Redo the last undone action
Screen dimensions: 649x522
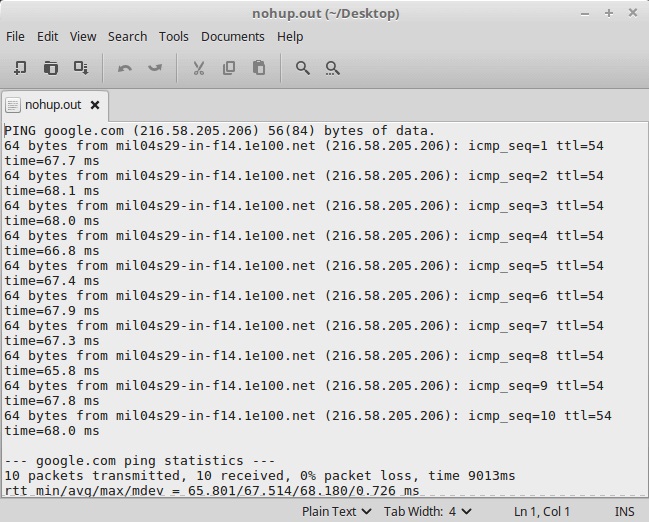click(x=155, y=68)
